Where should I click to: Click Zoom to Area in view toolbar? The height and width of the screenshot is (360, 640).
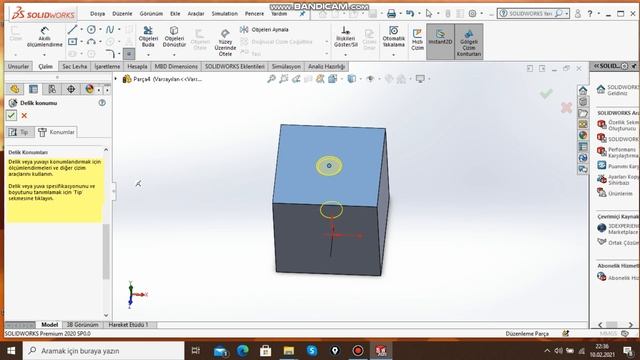click(283, 79)
